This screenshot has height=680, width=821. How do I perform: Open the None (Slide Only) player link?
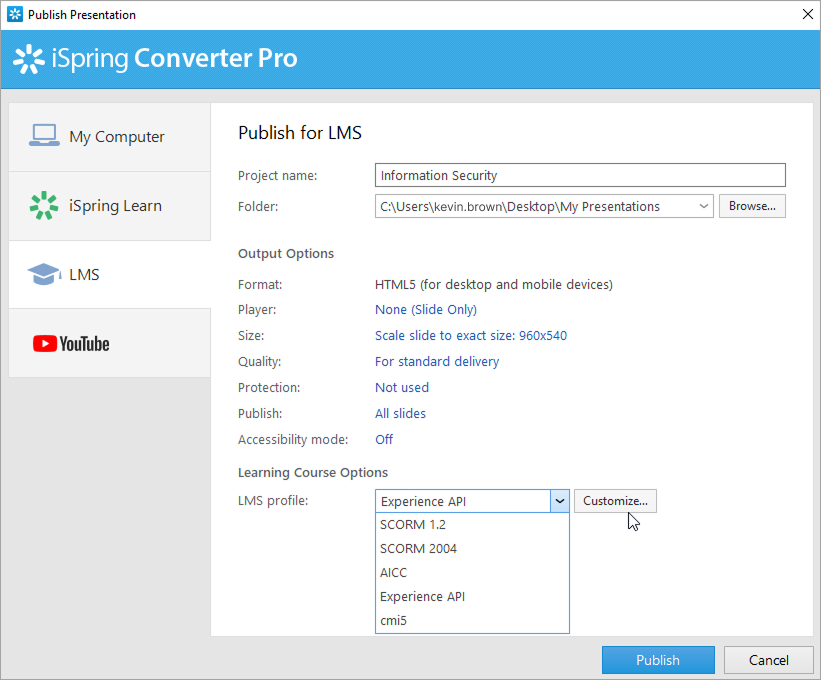point(426,310)
